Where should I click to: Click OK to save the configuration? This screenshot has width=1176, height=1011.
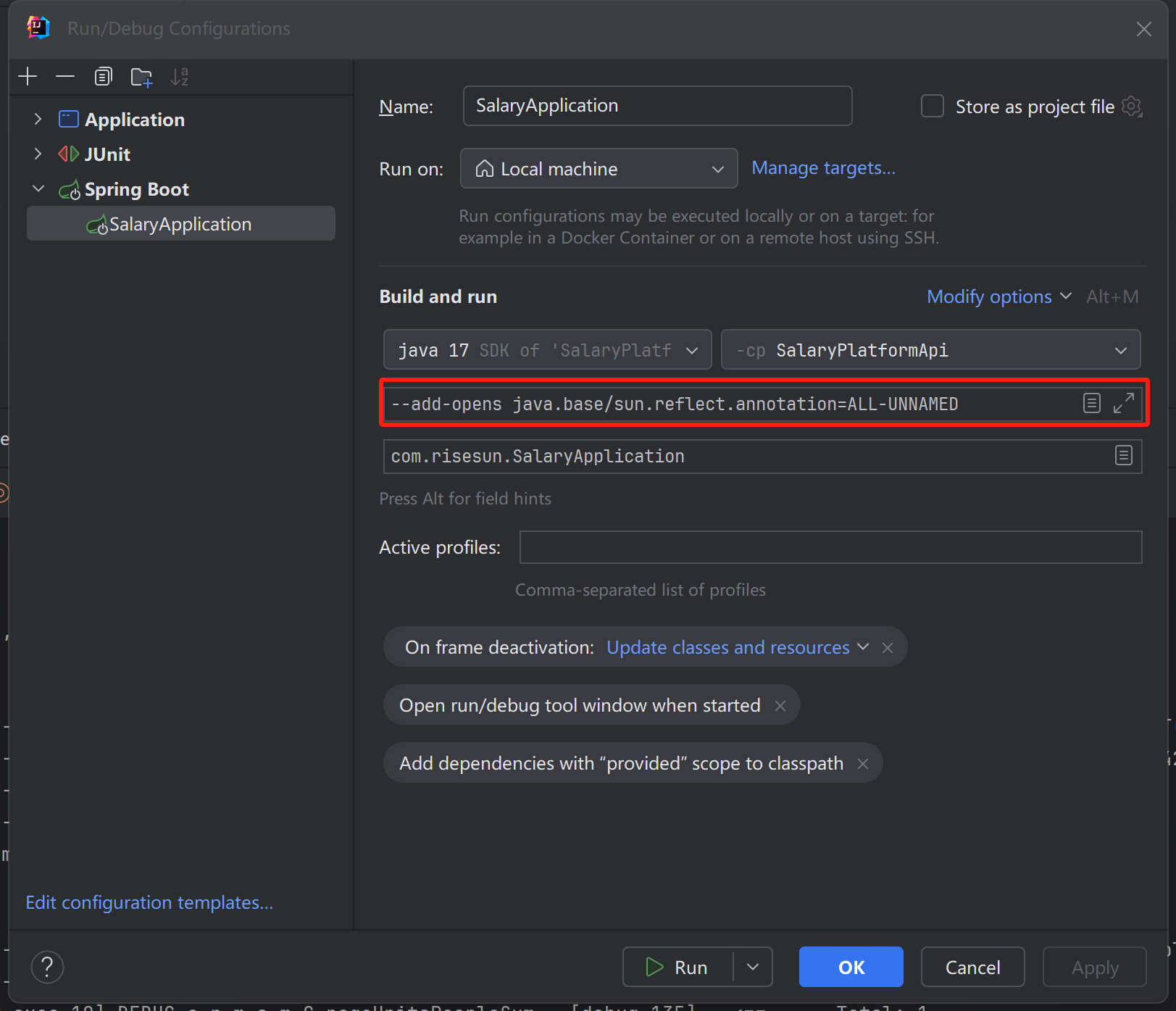(851, 967)
